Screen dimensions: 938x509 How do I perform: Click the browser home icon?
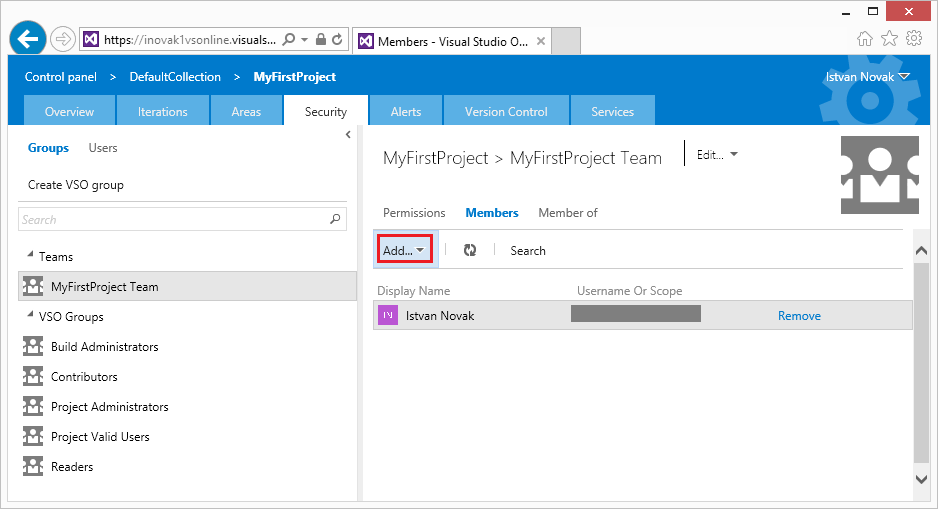click(864, 39)
